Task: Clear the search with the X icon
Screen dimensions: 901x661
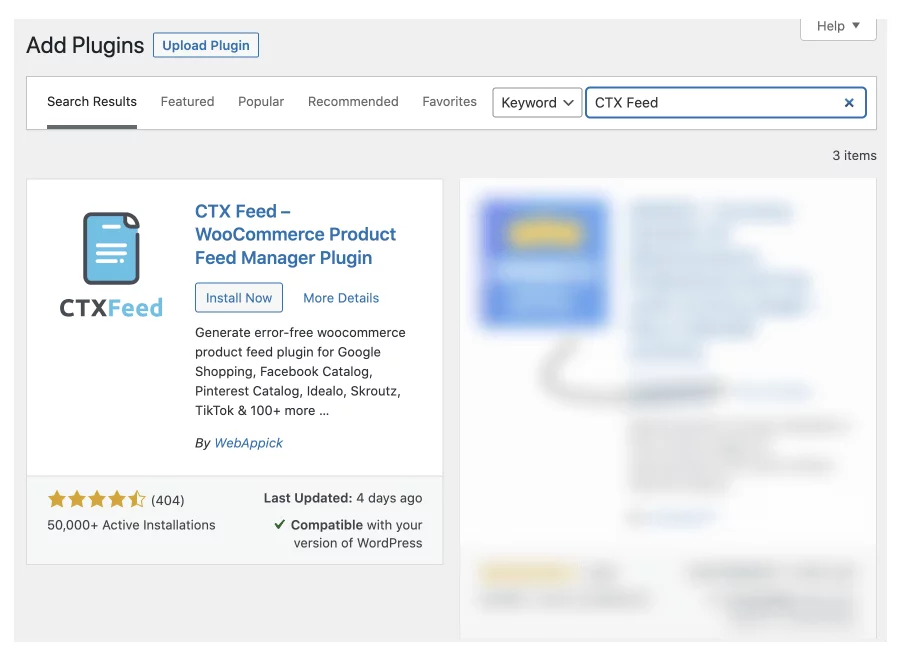Action: tap(849, 103)
